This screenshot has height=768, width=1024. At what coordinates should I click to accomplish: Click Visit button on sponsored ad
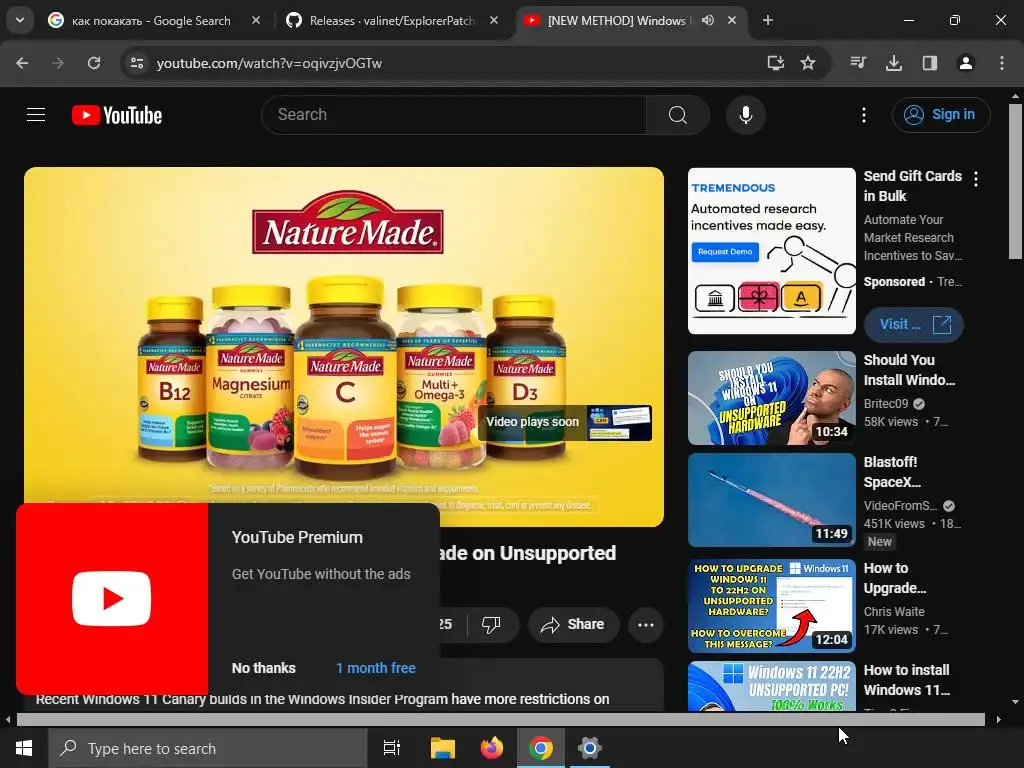click(x=914, y=325)
